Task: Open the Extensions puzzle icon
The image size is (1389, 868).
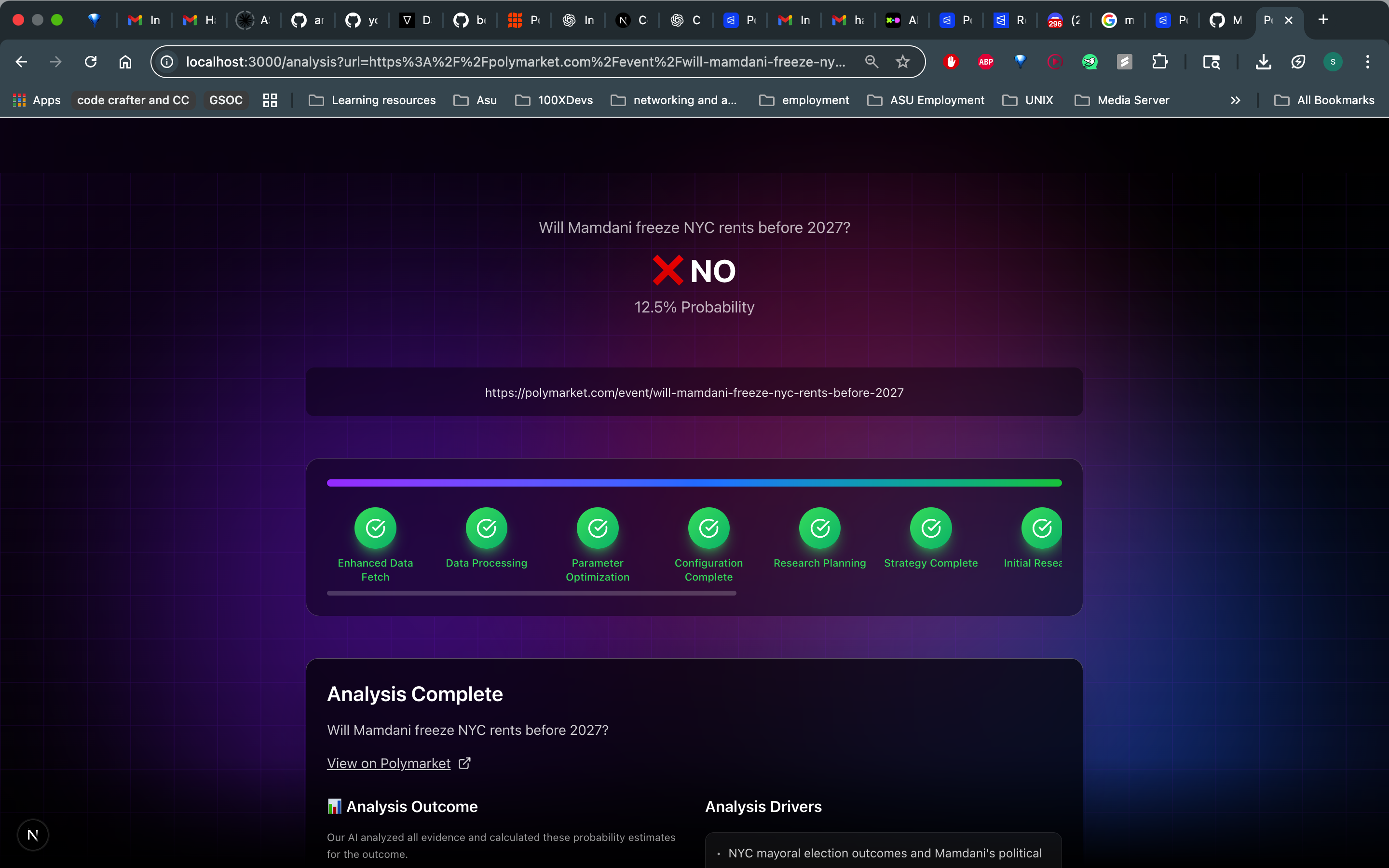Action: tap(1159, 61)
